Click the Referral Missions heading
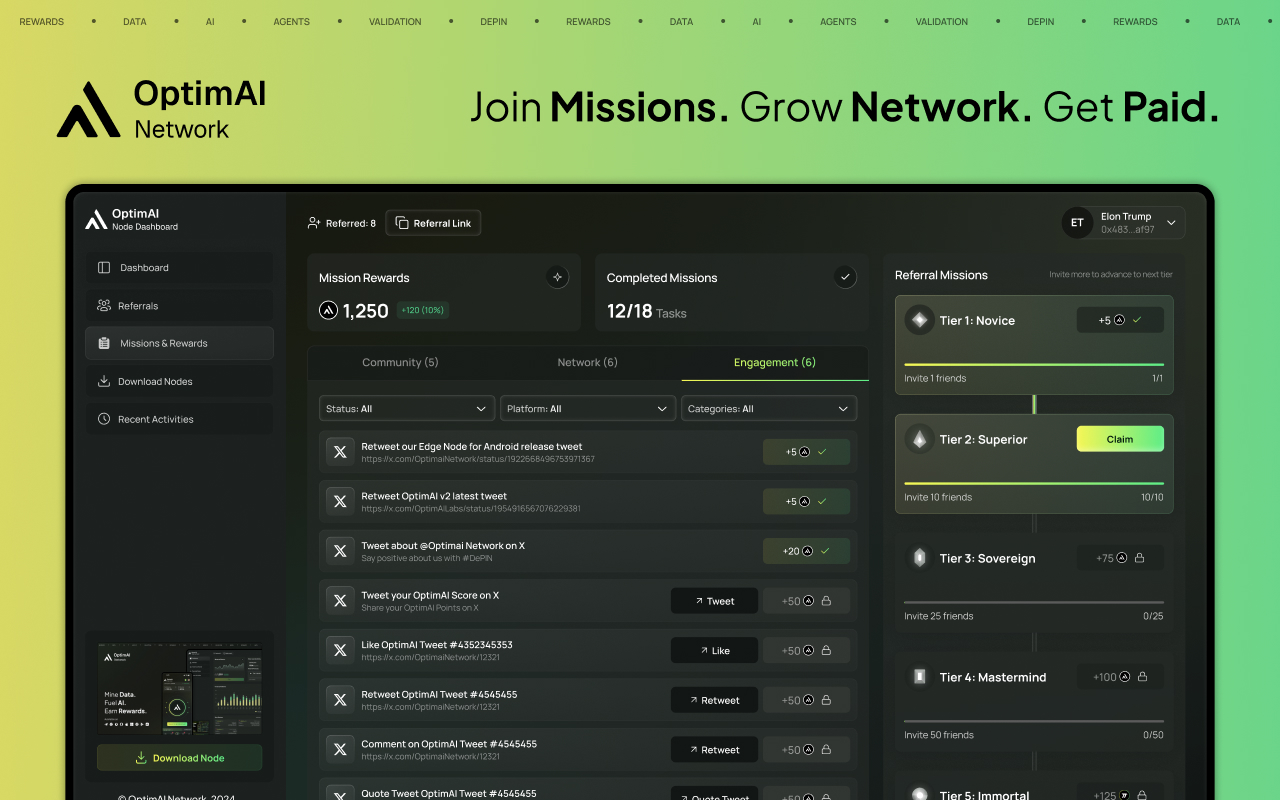 pos(941,275)
